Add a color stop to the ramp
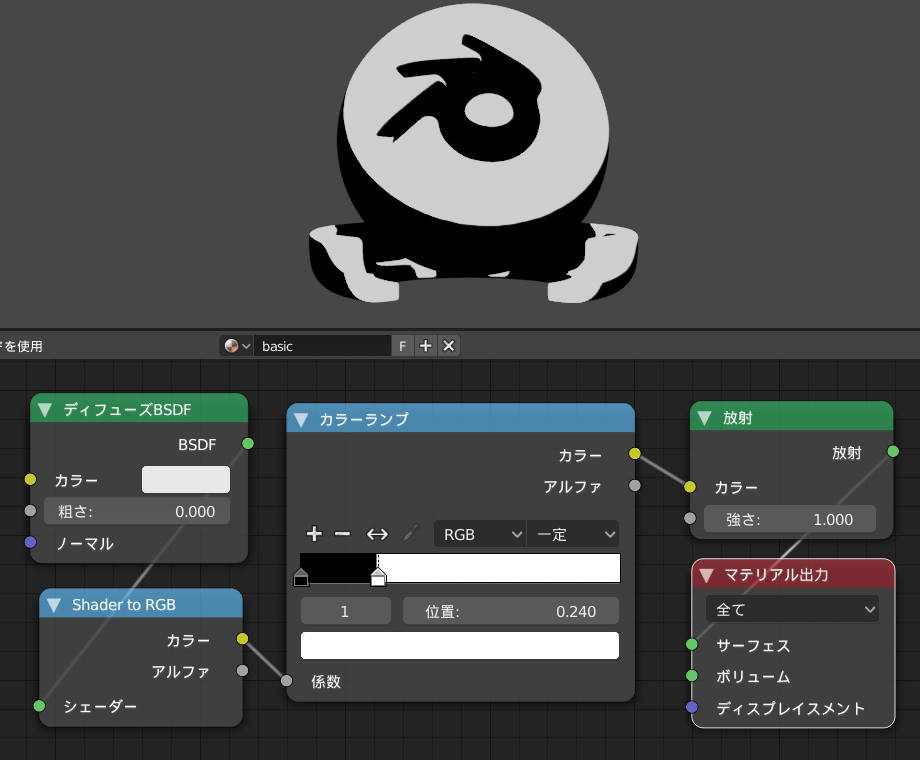Viewport: 920px width, 760px height. [x=314, y=533]
